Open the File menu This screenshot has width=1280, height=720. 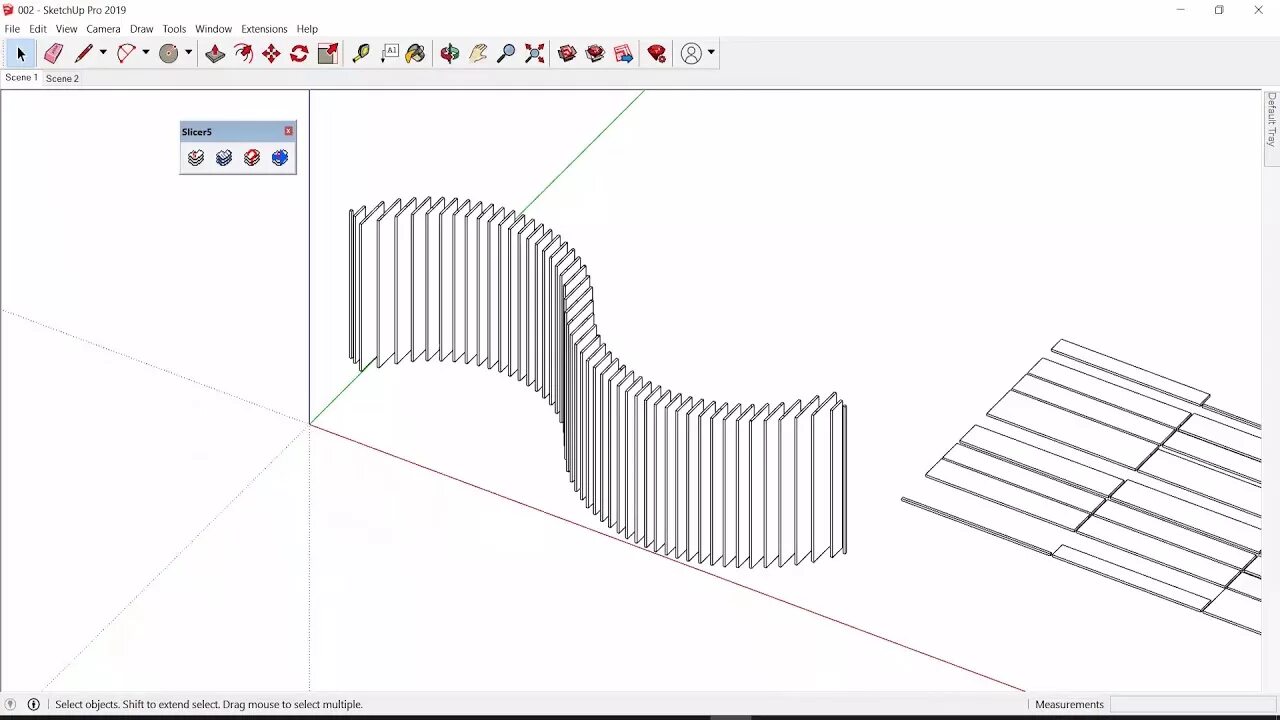click(12, 29)
